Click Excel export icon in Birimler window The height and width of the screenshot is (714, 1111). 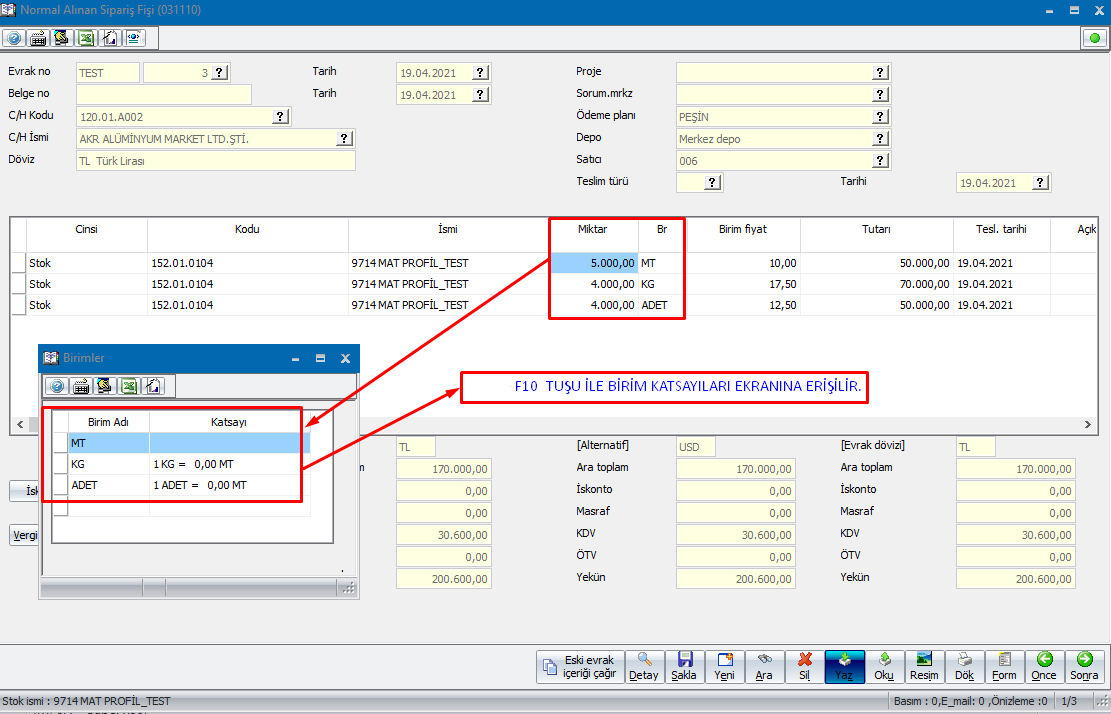(129, 386)
